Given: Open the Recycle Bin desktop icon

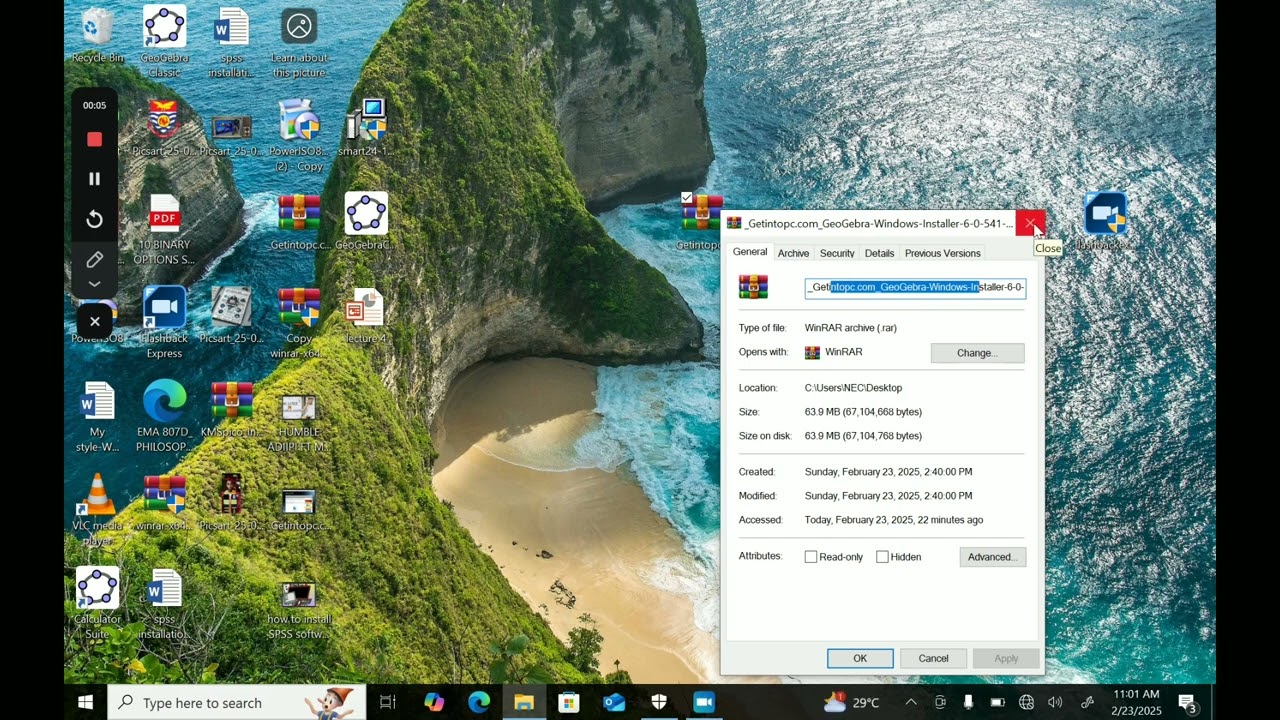Looking at the screenshot, I should tap(97, 35).
